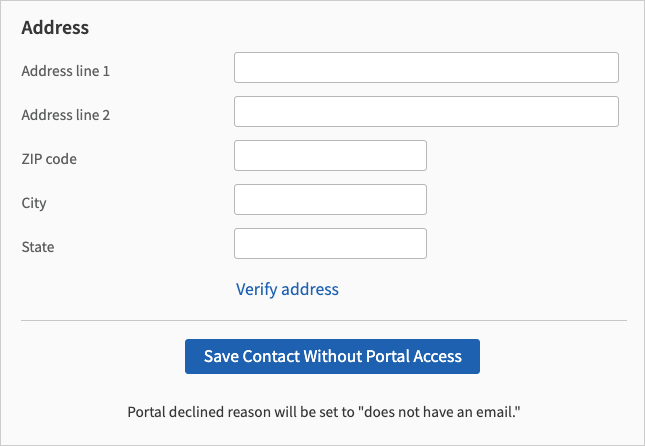Click the "State" label text
This screenshot has width=645, height=446.
point(37,247)
